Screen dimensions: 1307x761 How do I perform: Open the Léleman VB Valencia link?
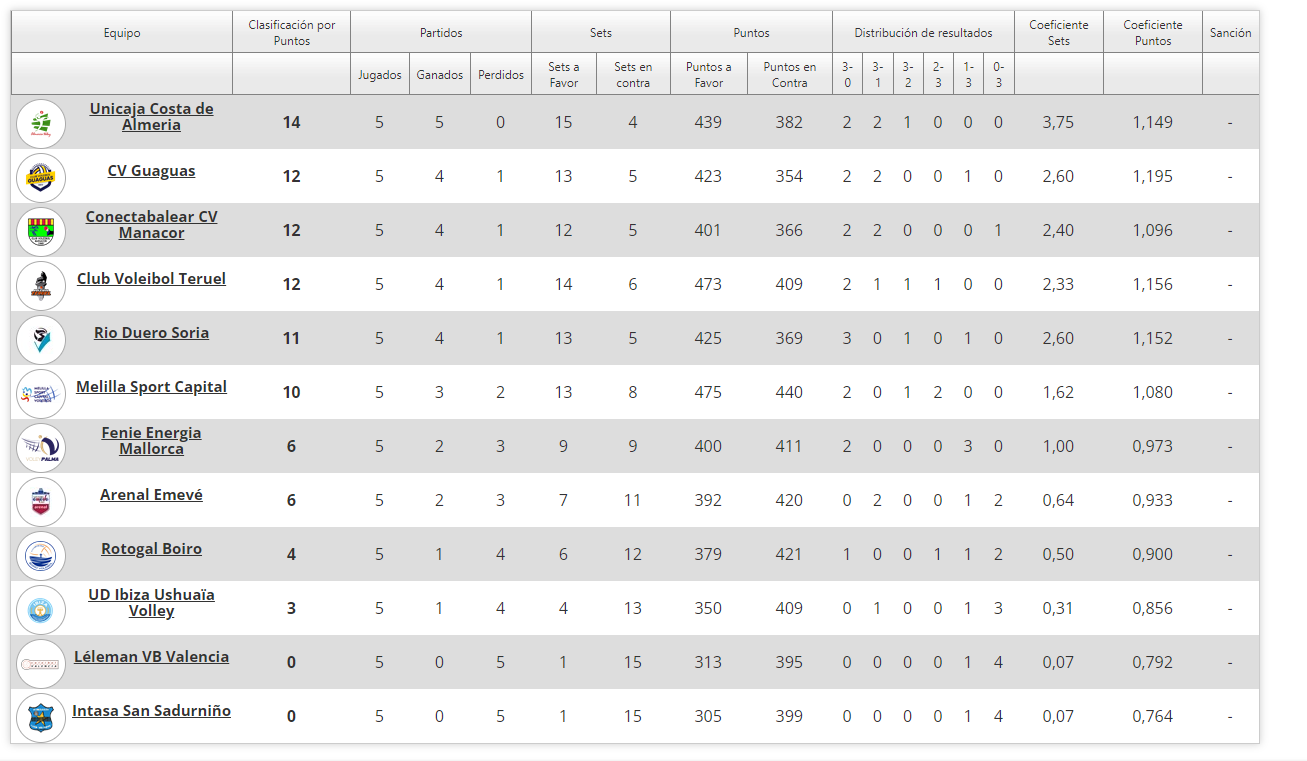[x=151, y=657]
